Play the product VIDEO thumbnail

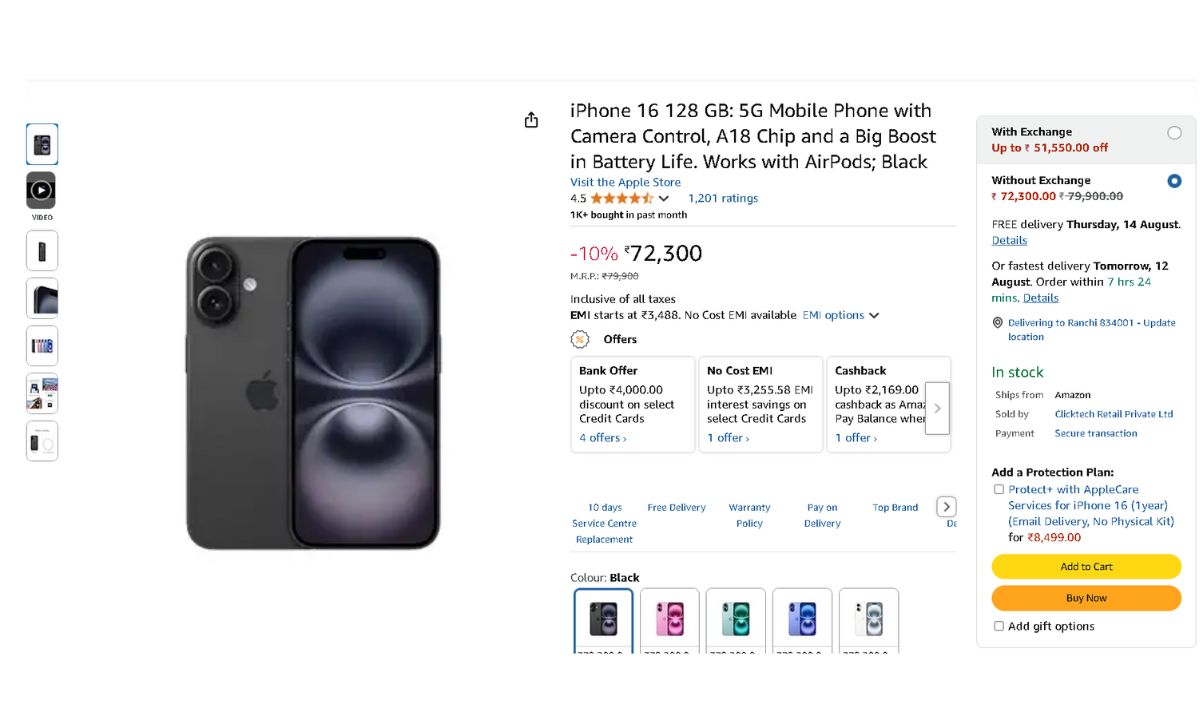41,190
